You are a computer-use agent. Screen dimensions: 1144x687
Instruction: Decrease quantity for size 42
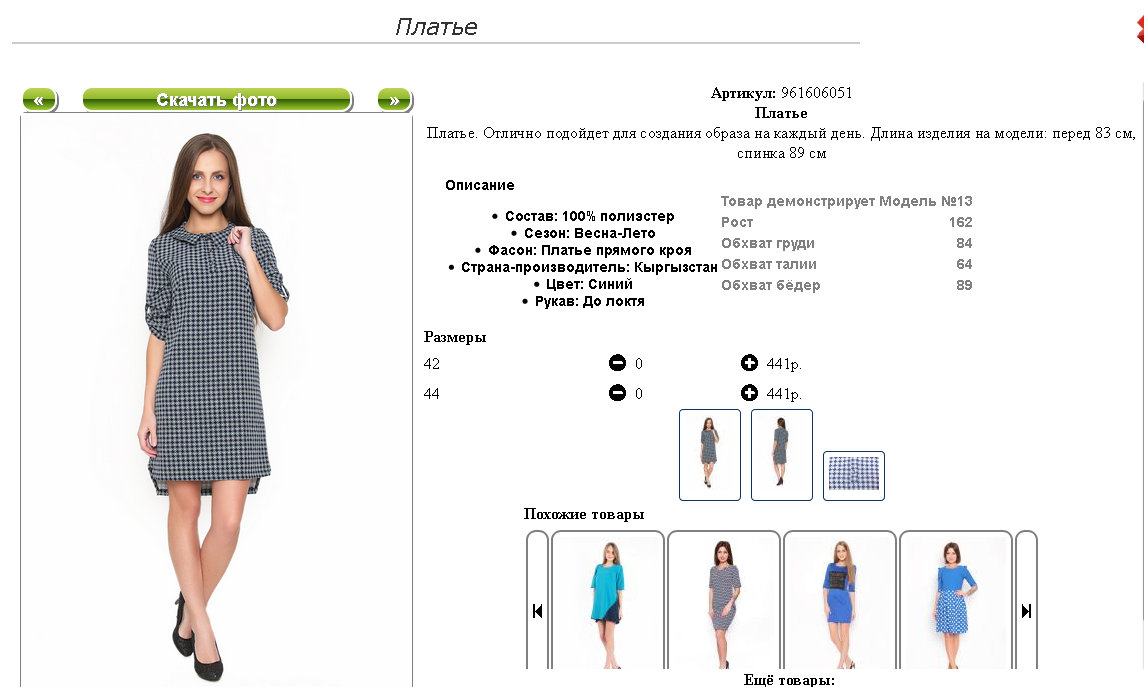pyautogui.click(x=617, y=363)
